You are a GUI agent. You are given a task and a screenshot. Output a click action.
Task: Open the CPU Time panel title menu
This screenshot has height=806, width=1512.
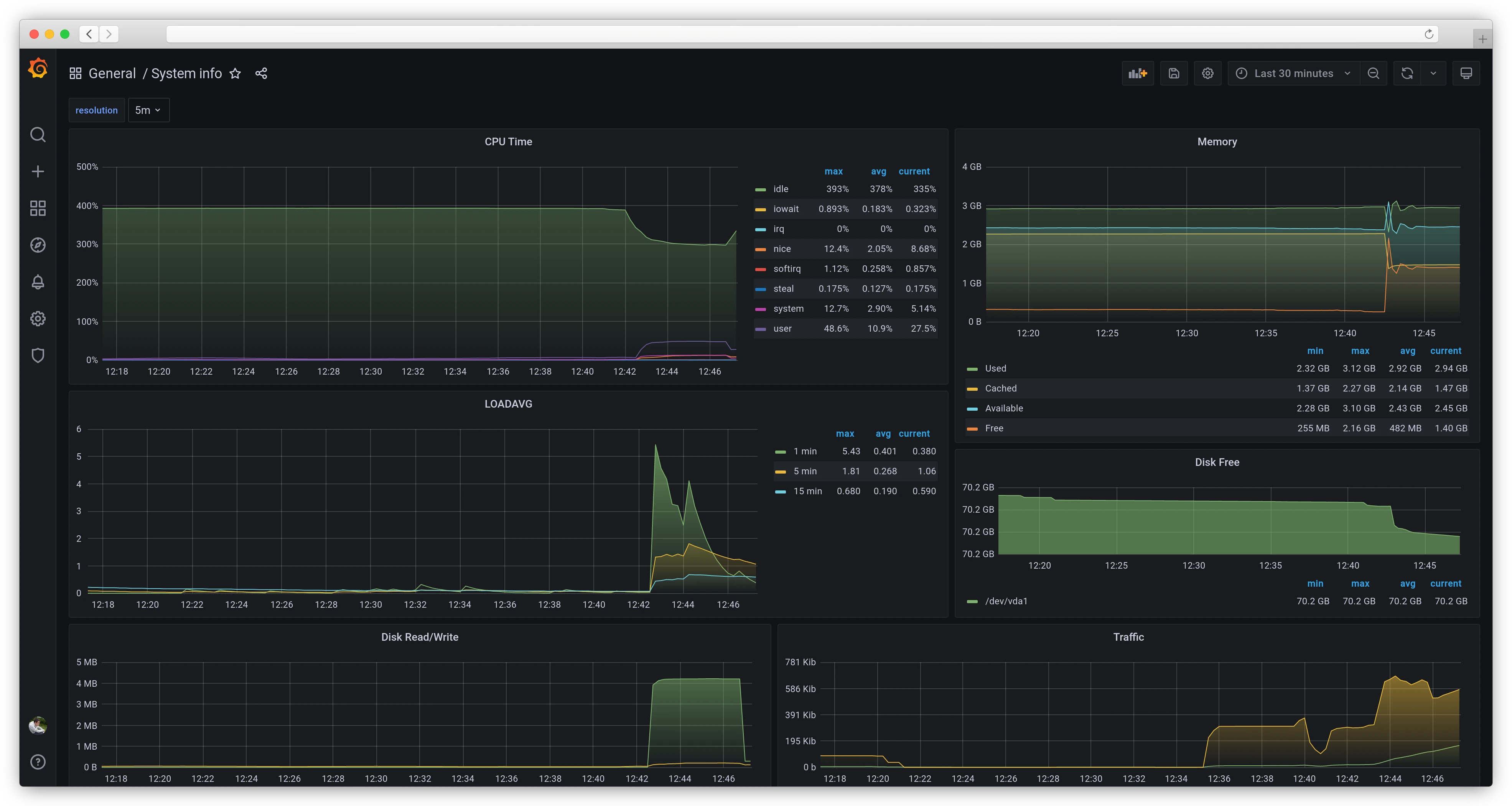coord(508,141)
